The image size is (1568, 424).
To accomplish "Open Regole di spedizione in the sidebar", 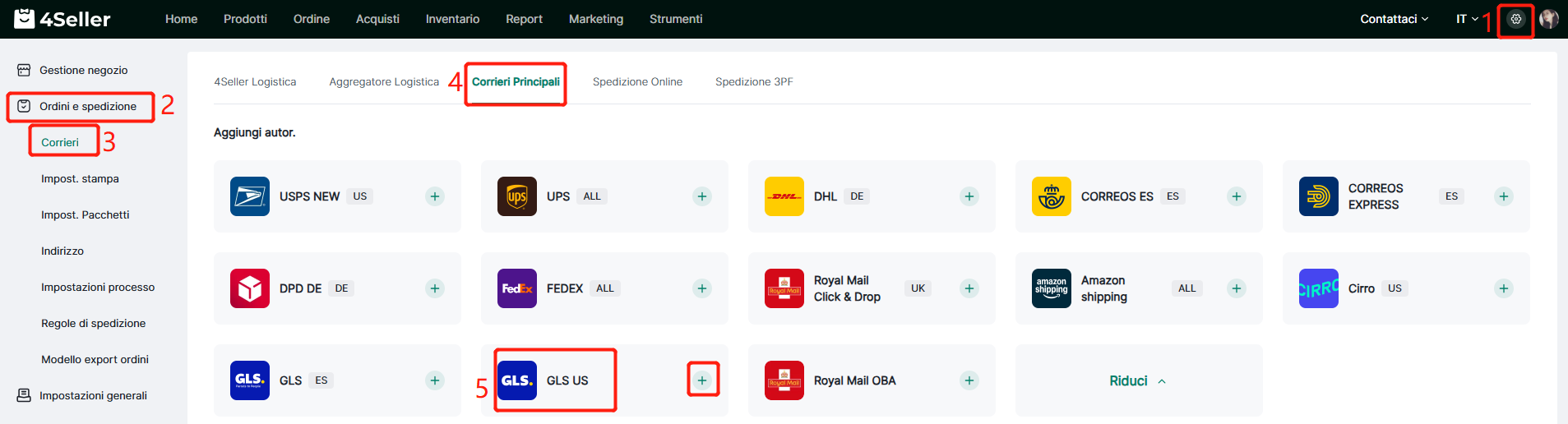I will tap(94, 323).
